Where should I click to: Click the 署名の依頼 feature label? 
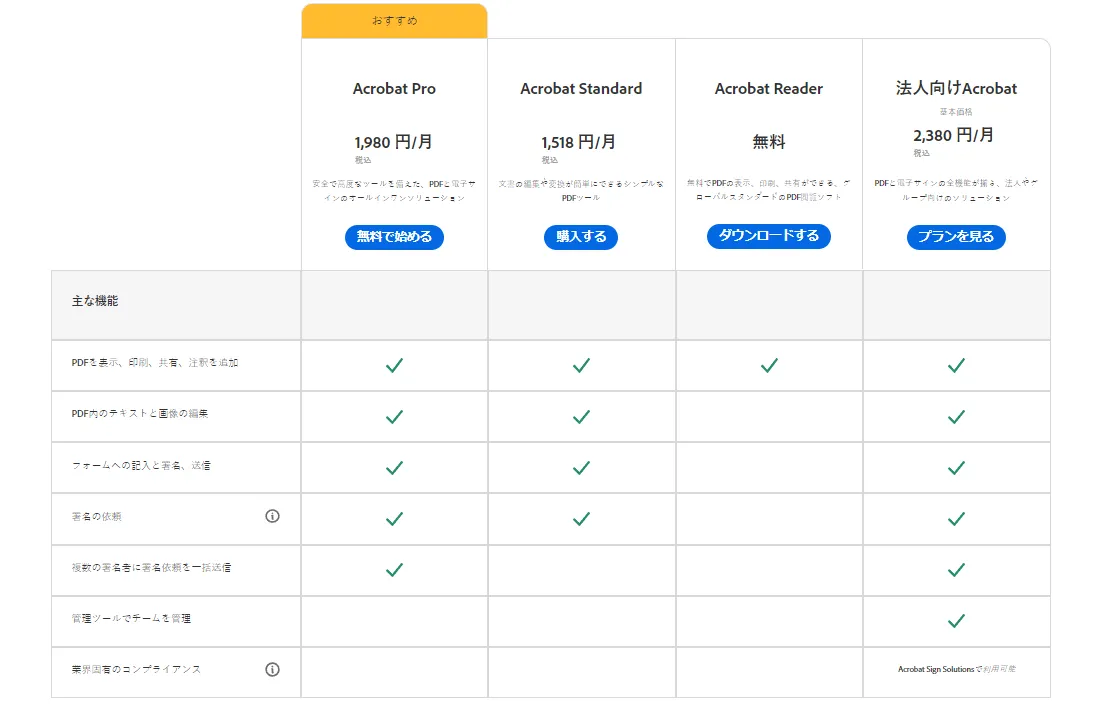[x=96, y=516]
